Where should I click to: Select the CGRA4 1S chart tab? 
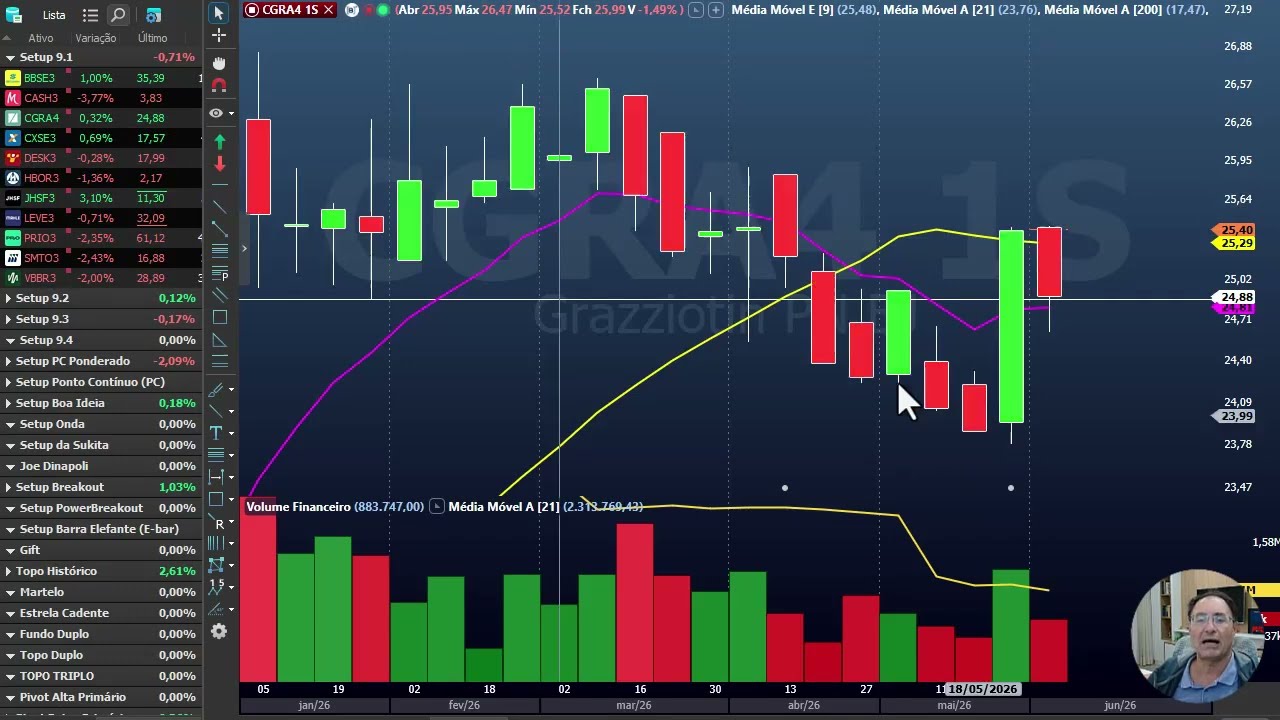pyautogui.click(x=290, y=10)
